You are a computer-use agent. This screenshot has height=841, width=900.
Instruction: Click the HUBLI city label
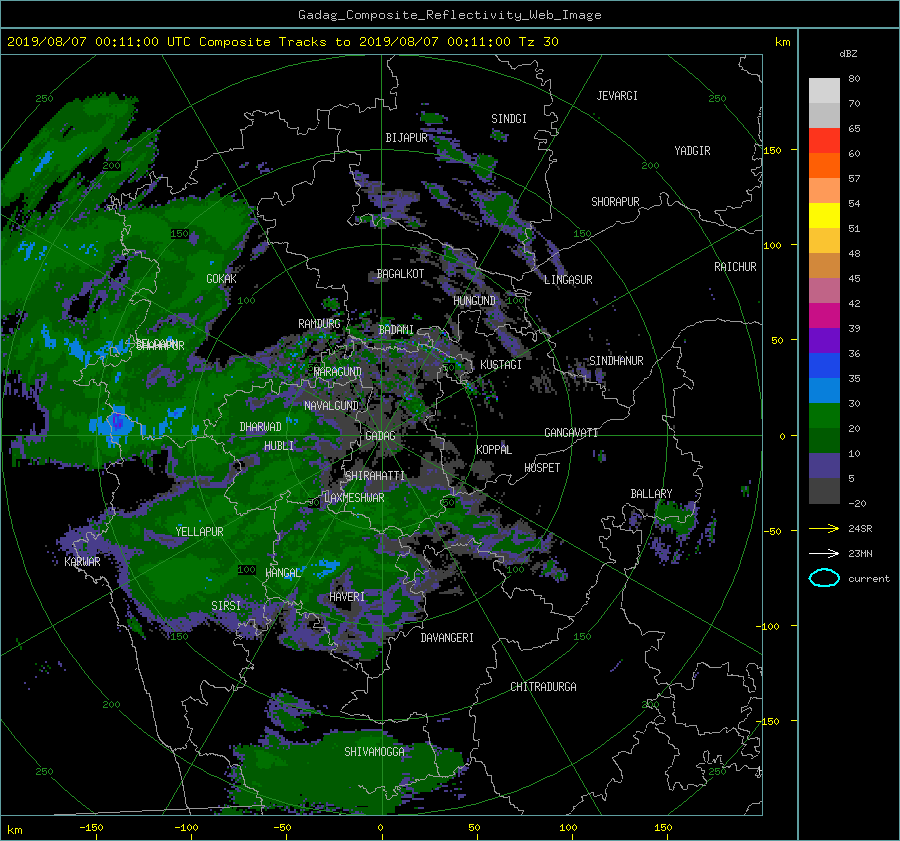coord(279,446)
